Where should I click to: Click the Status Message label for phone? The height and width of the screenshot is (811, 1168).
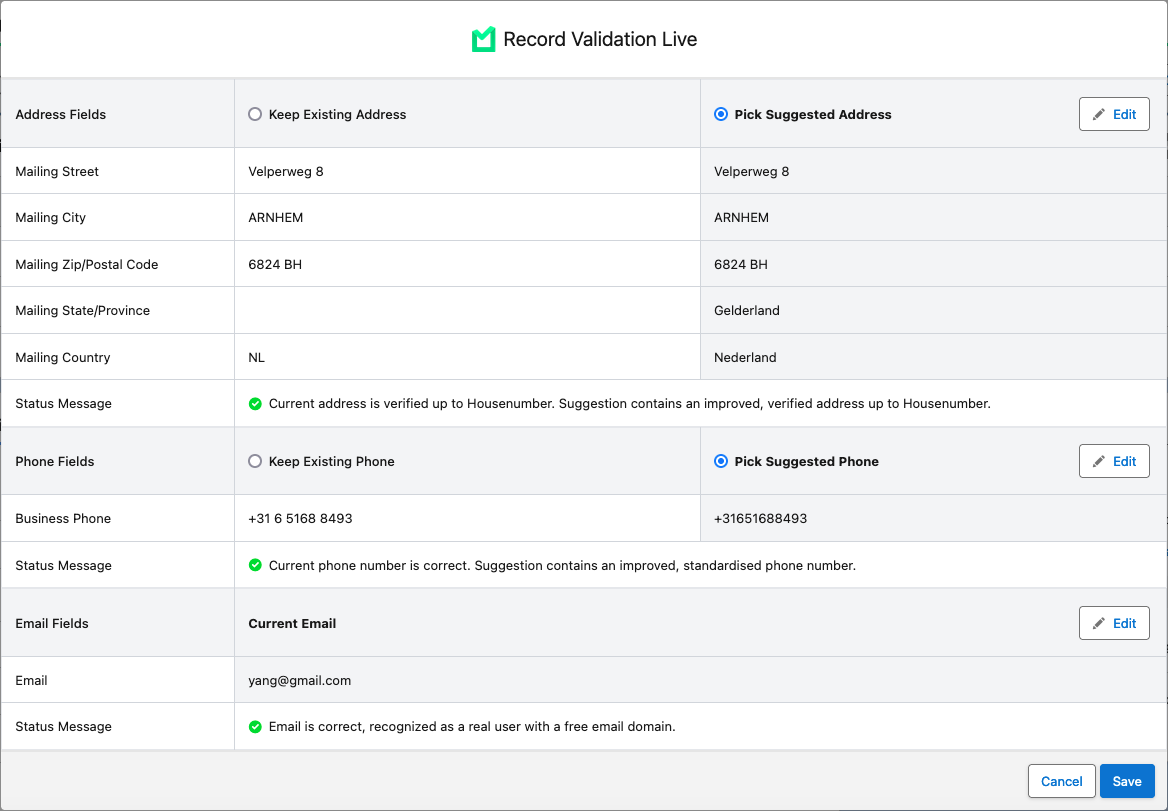tap(63, 565)
